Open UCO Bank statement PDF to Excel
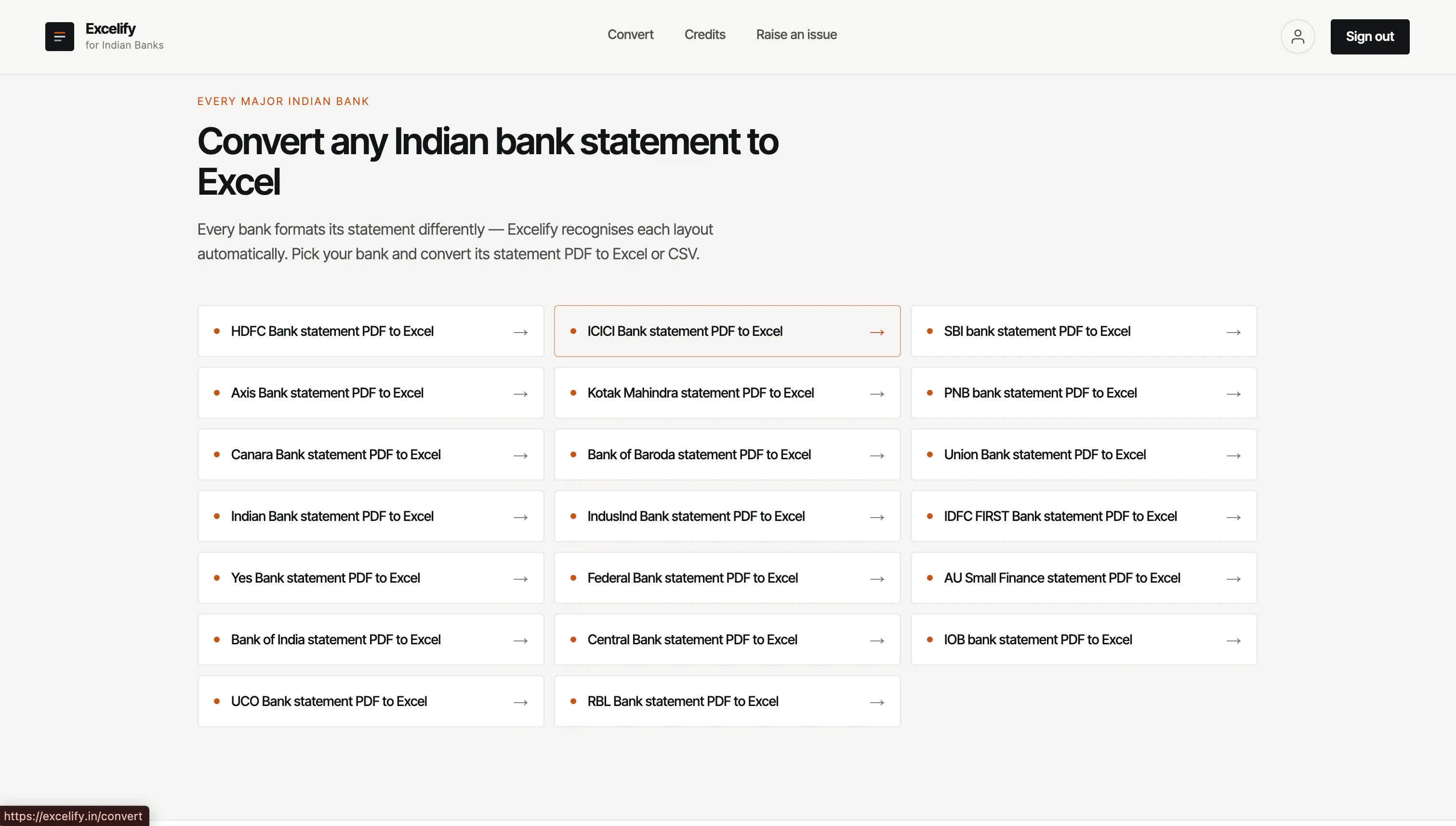 371,701
